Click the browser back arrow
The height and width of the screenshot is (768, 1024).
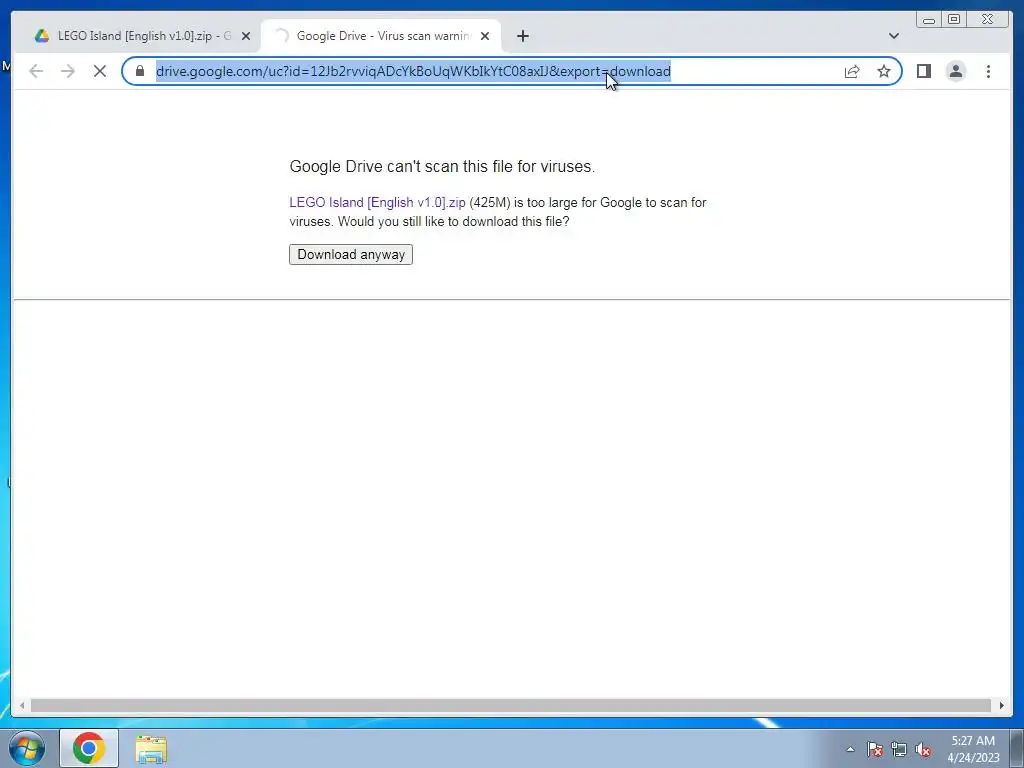click(36, 71)
